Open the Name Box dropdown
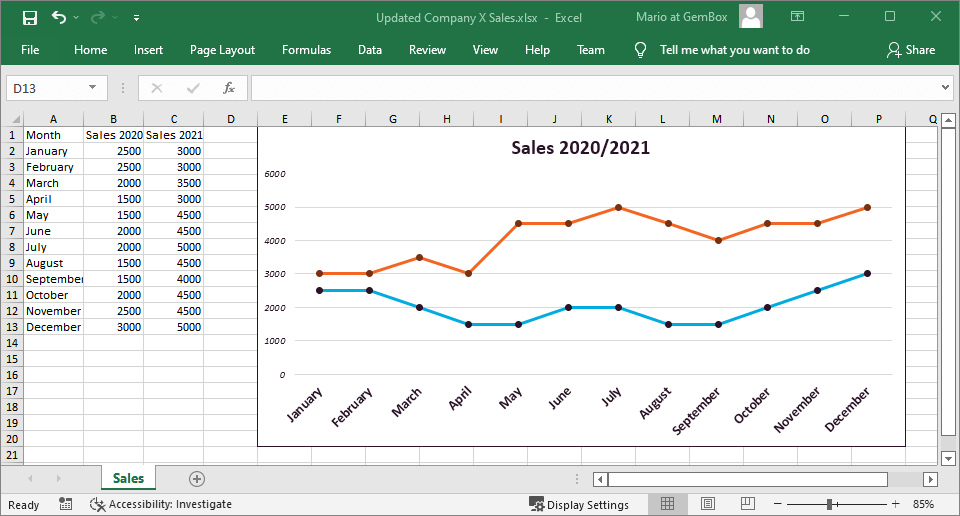The height and width of the screenshot is (516, 960). (93, 88)
